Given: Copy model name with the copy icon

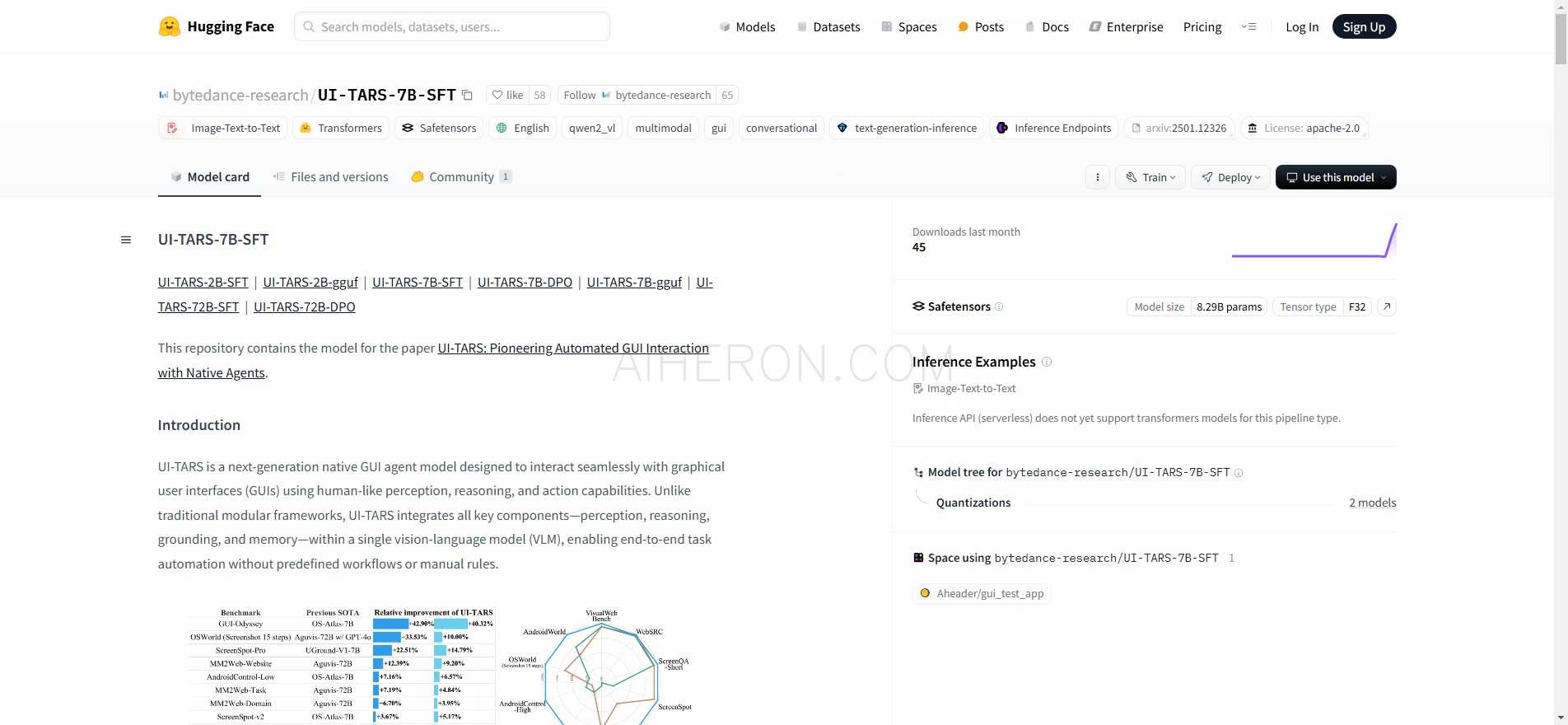Looking at the screenshot, I should [467, 95].
